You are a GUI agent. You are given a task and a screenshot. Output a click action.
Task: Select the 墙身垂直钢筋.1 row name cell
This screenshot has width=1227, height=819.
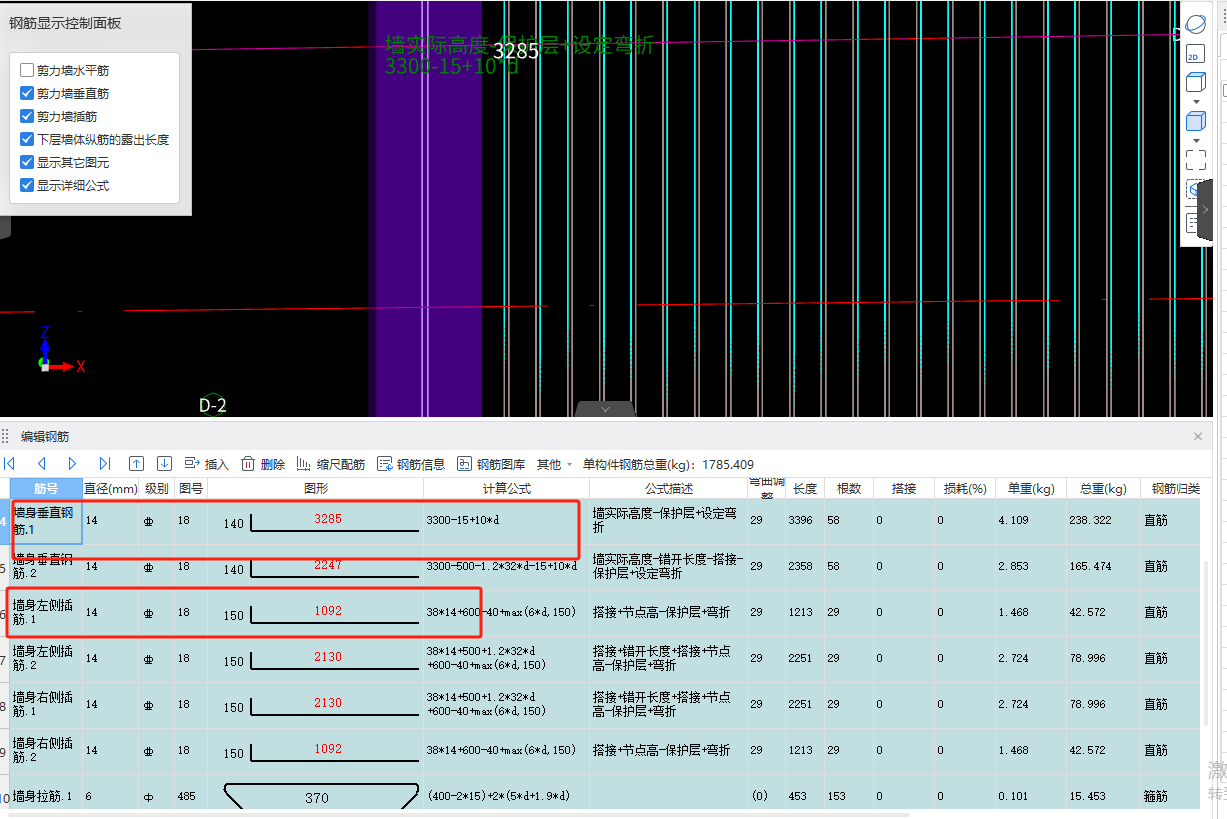(x=46, y=521)
